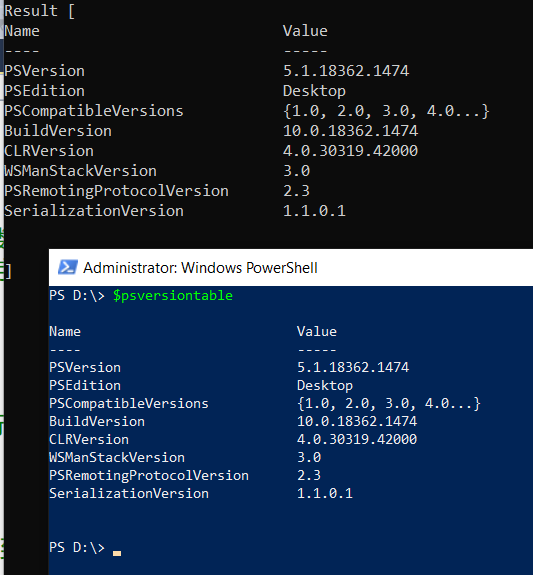Click 4.0.30319.42000 in black console output
The height and width of the screenshot is (575, 535).
(x=351, y=151)
